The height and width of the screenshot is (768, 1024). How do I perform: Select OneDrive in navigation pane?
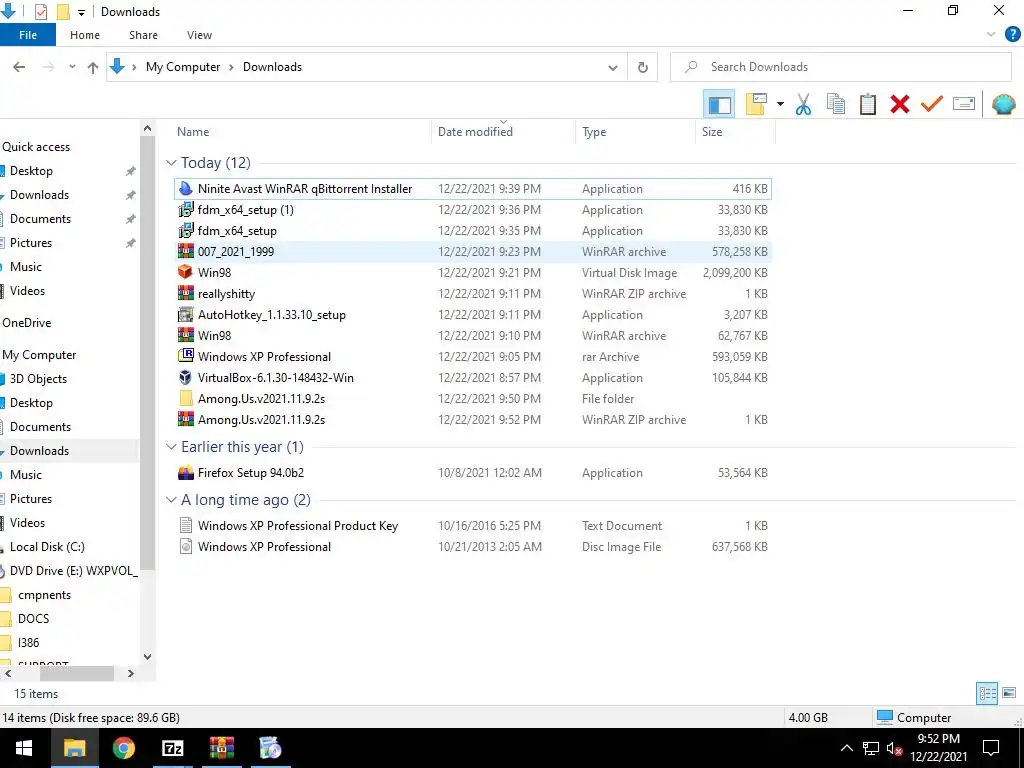pos(26,323)
